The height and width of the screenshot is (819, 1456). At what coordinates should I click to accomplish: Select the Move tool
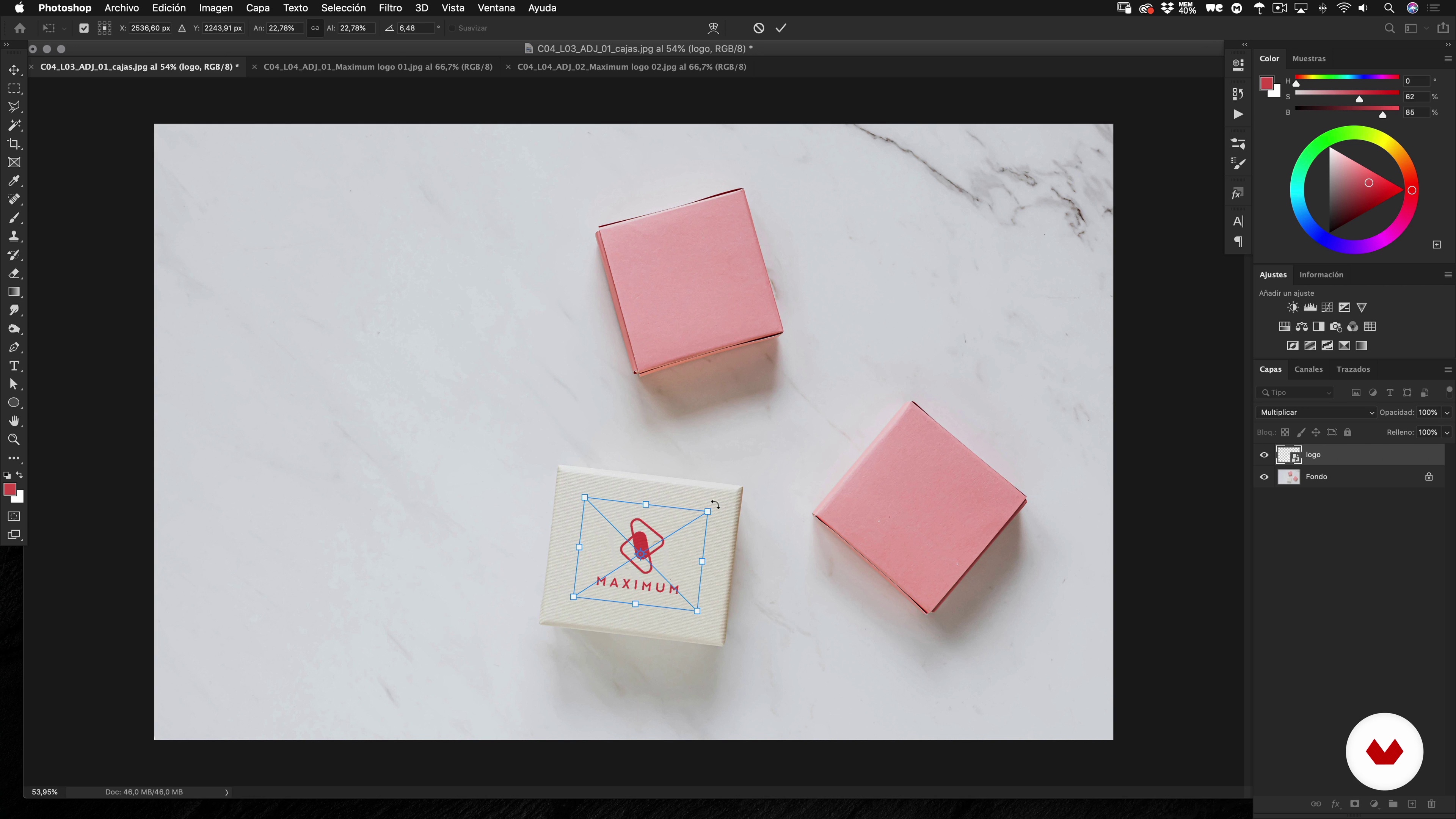tap(14, 70)
